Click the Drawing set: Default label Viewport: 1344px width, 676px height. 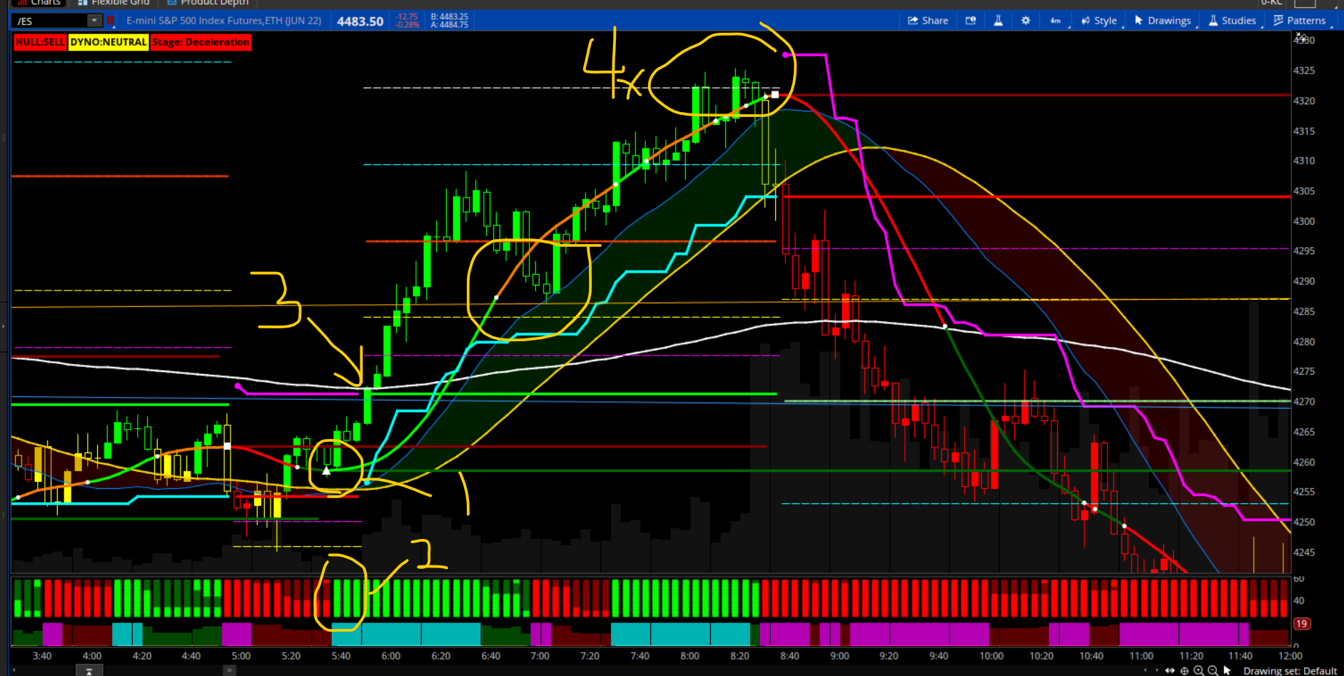coord(1289,671)
